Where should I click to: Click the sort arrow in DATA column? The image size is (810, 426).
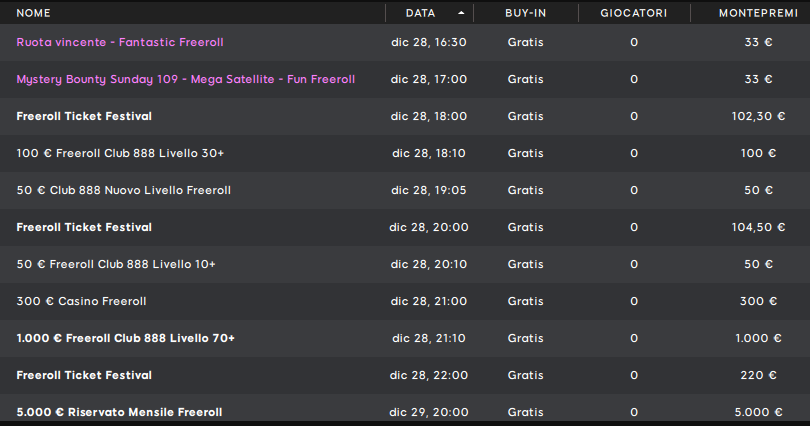(461, 13)
